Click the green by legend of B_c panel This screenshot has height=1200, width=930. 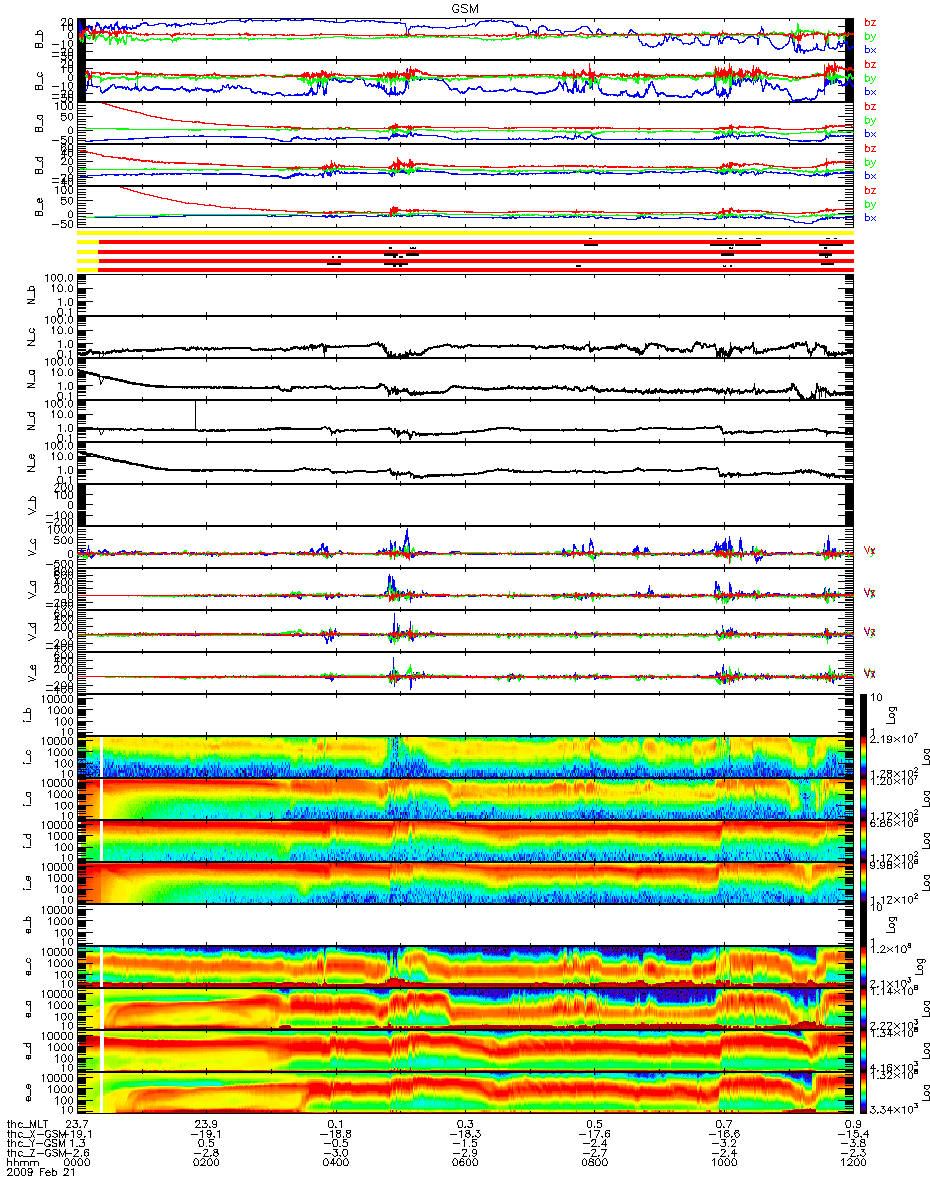(870, 78)
